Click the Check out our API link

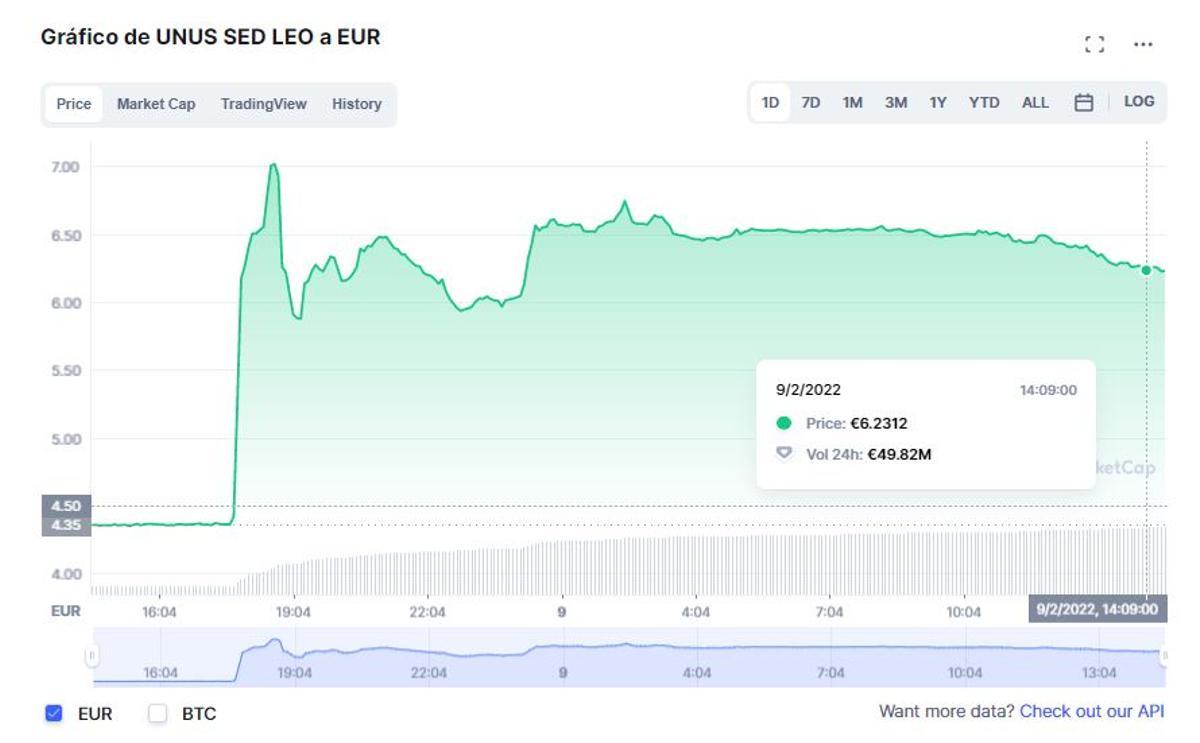point(1093,711)
